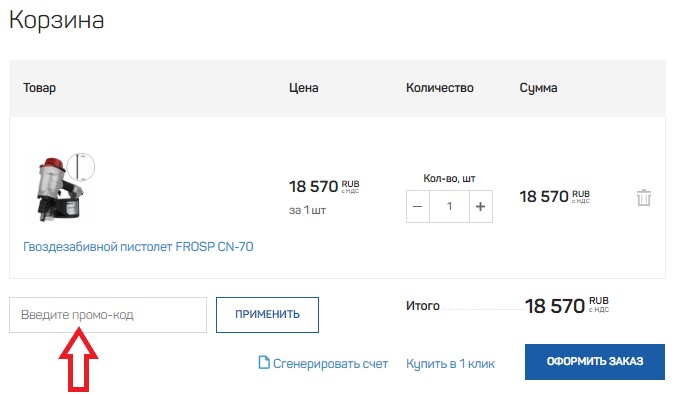Select the Купить в 1 клик link
This screenshot has height=395, width=675.
(x=450, y=364)
